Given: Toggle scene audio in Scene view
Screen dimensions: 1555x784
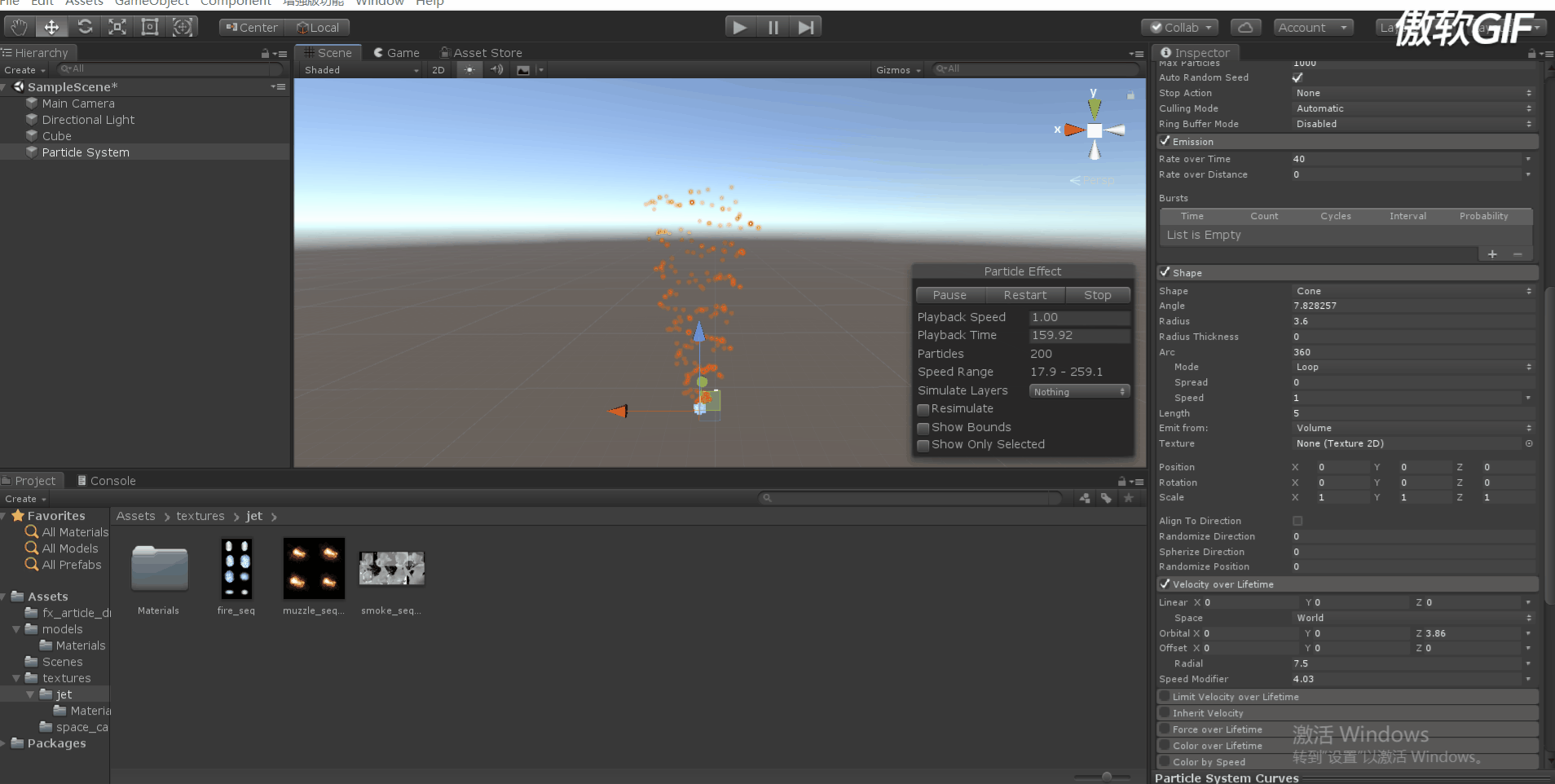Looking at the screenshot, I should tap(496, 70).
